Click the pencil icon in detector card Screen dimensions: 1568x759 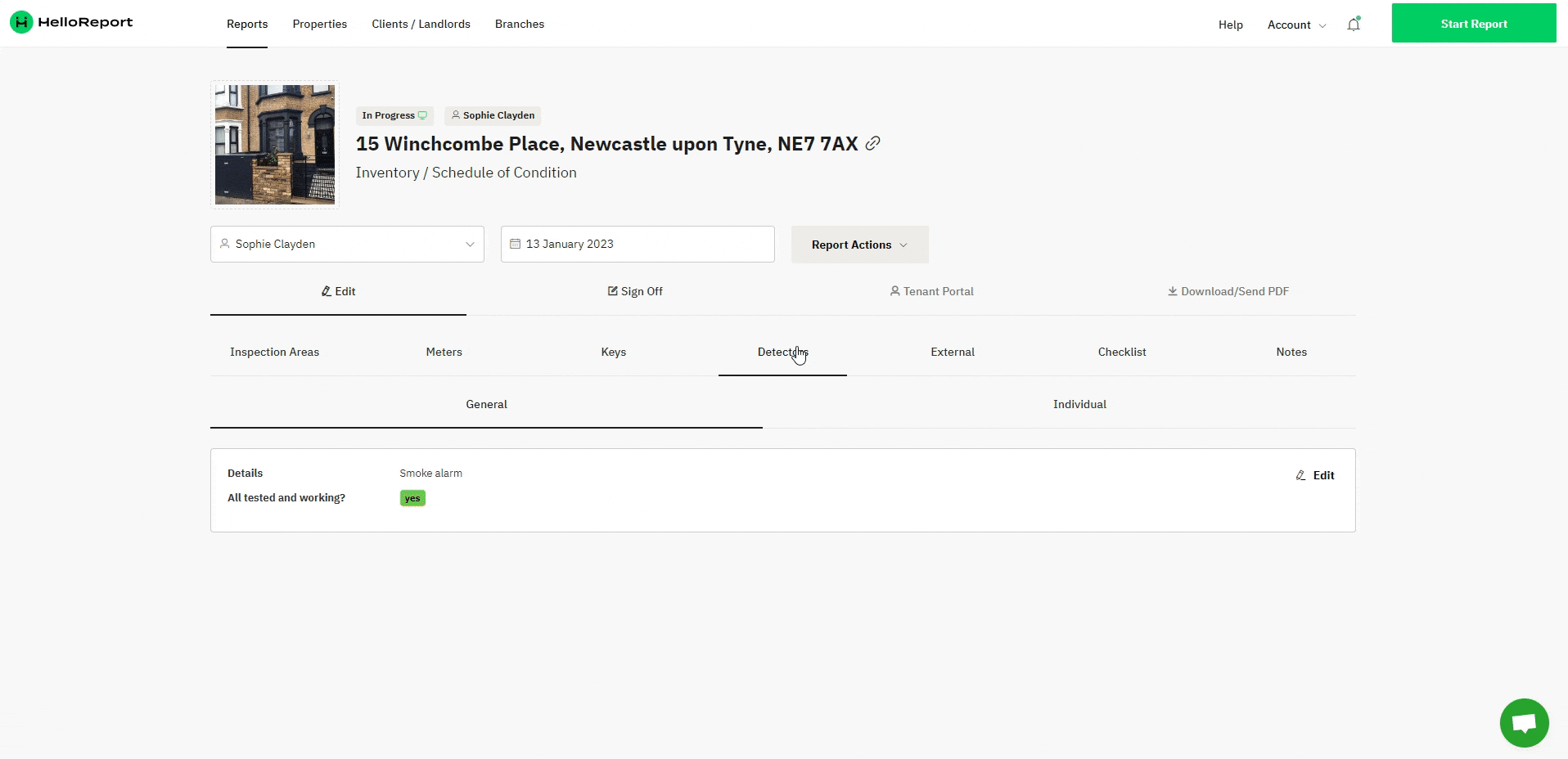(x=1300, y=475)
